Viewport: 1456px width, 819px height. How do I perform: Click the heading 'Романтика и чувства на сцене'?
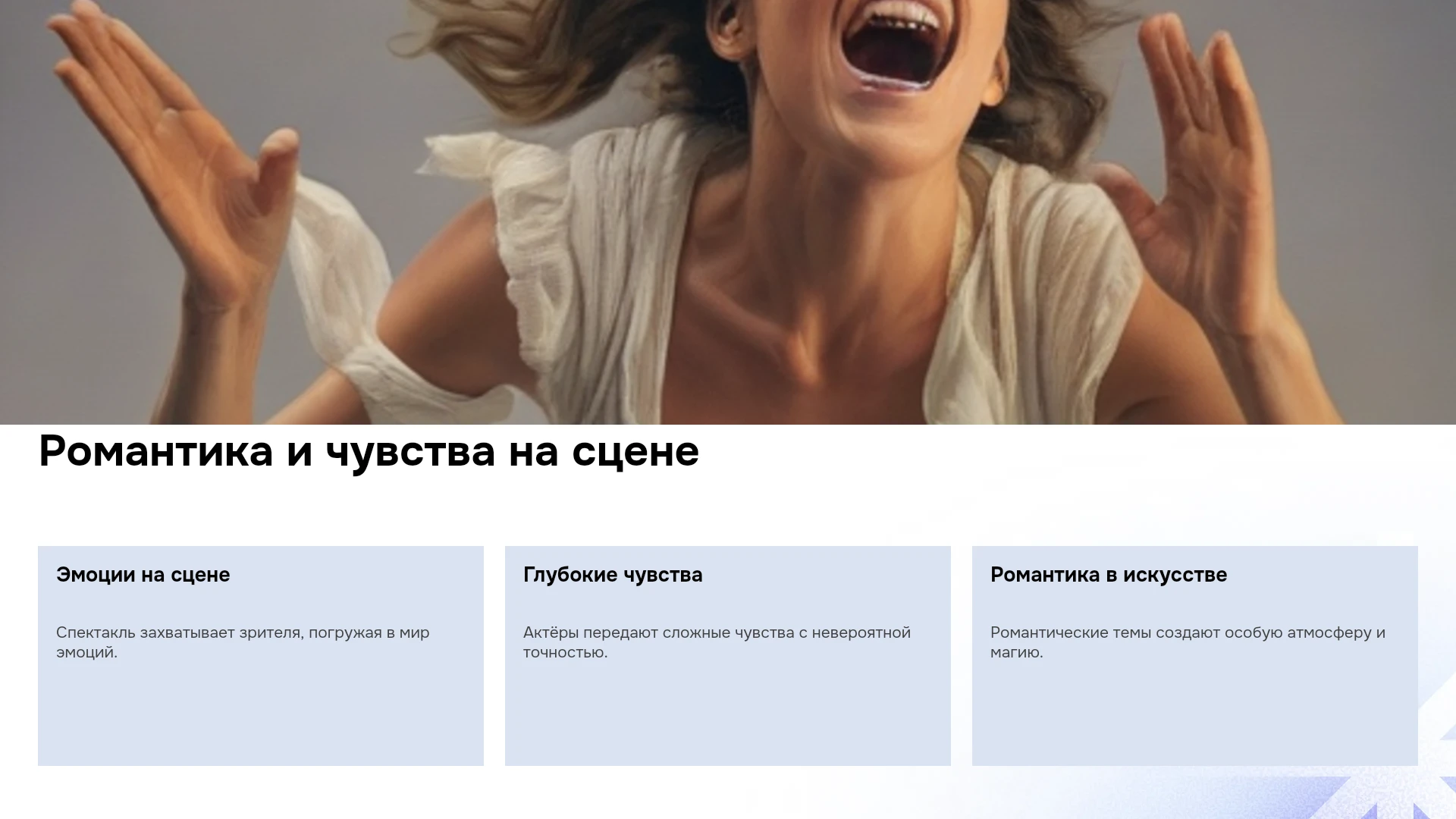pyautogui.click(x=369, y=452)
